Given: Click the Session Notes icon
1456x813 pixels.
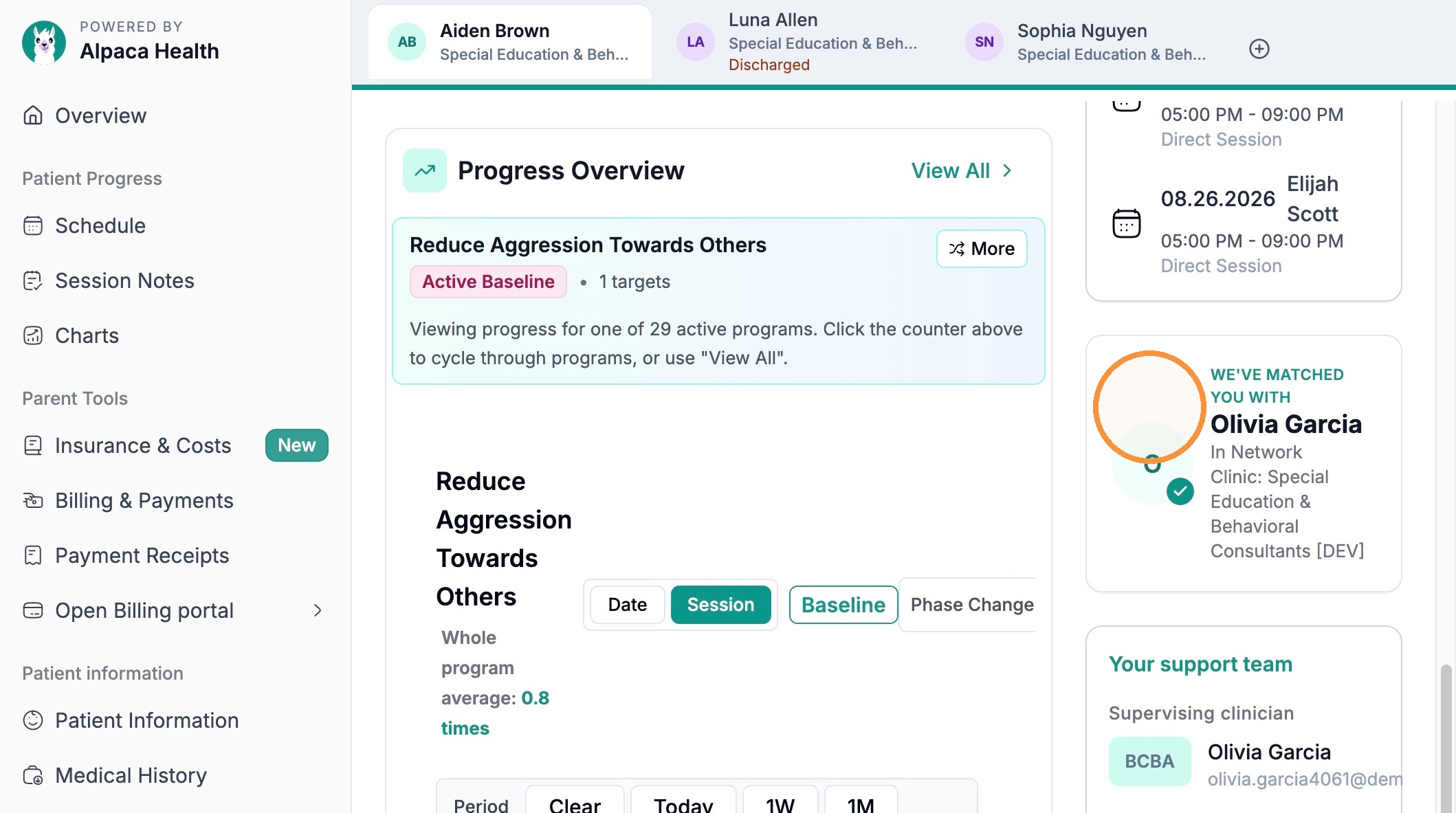Looking at the screenshot, I should pos(32,280).
